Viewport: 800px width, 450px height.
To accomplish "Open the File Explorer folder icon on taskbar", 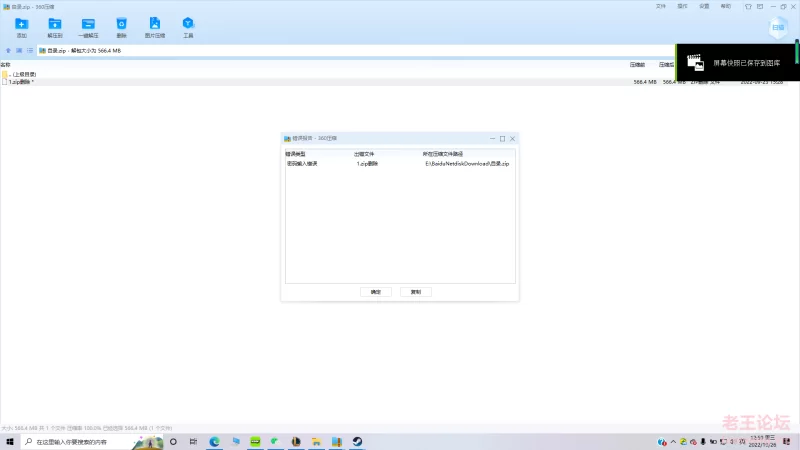I will 316,441.
